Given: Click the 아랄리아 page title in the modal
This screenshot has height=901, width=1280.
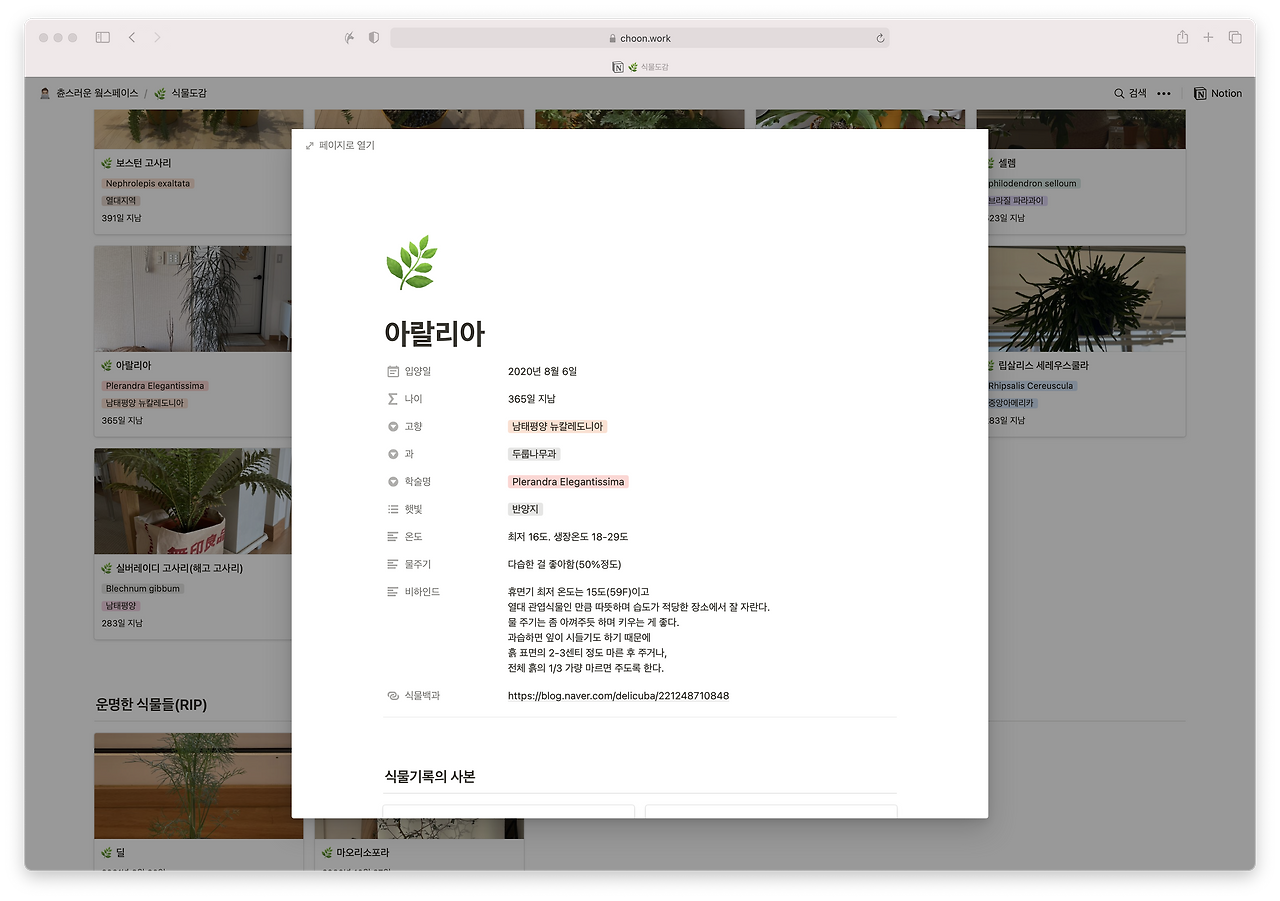Looking at the screenshot, I should point(434,333).
